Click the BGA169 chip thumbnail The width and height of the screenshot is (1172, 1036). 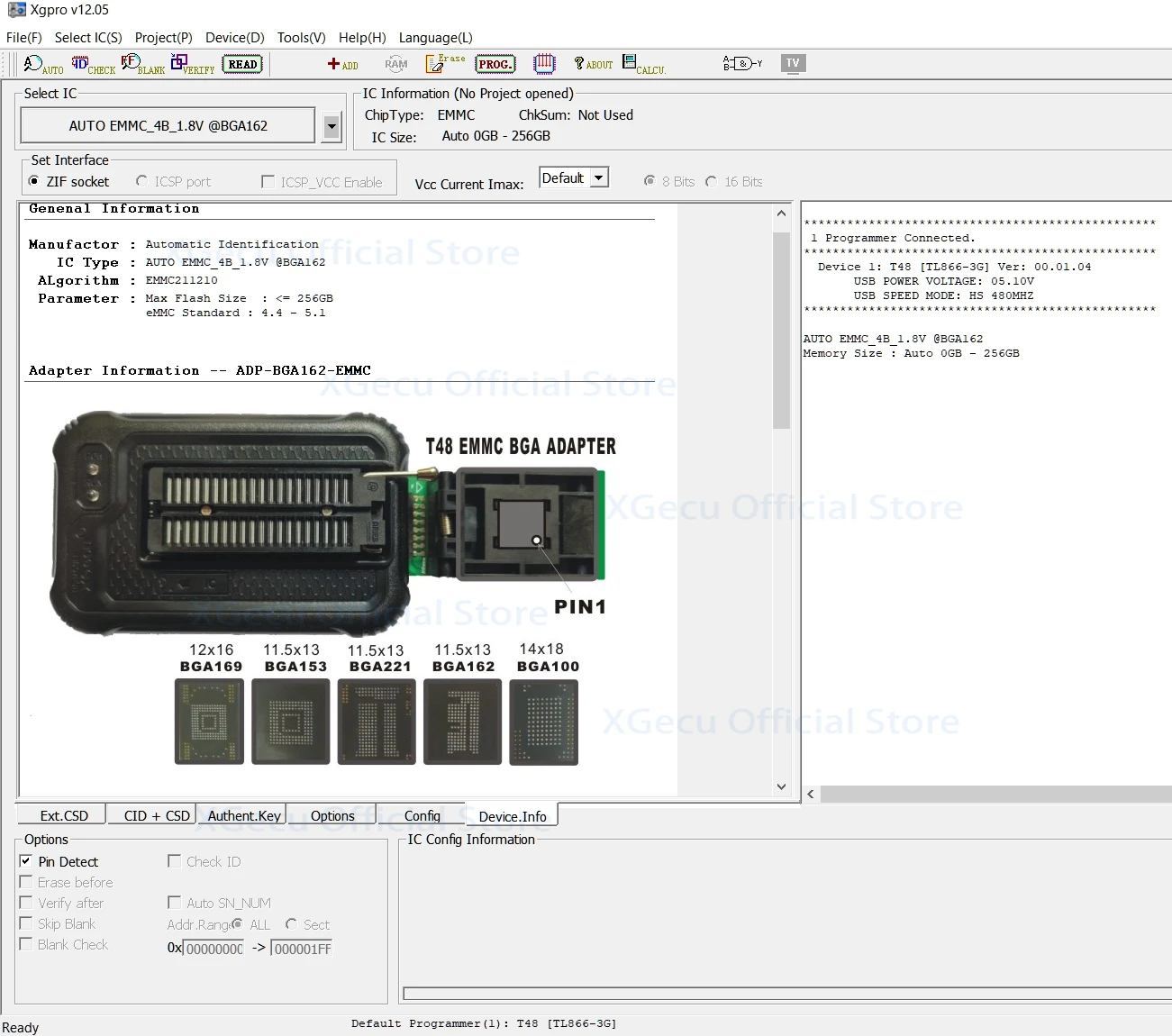209,722
